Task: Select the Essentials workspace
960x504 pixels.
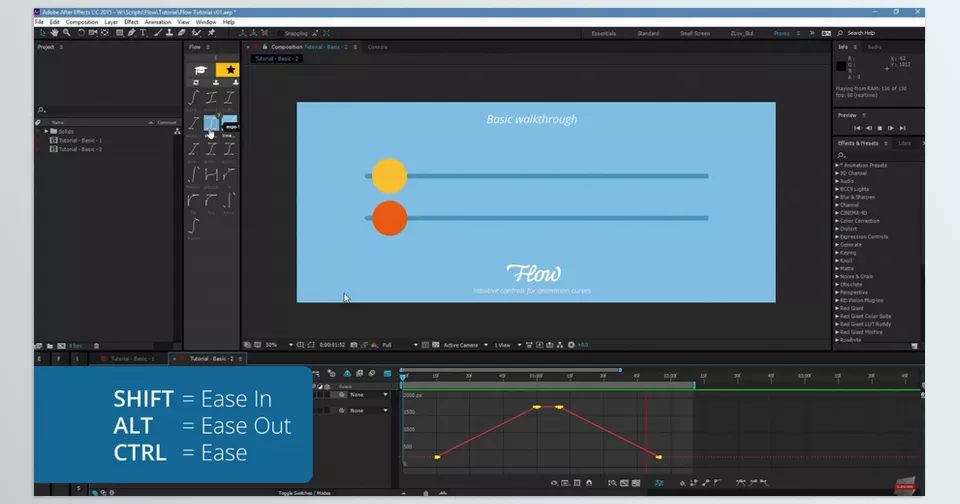Action: pos(604,33)
